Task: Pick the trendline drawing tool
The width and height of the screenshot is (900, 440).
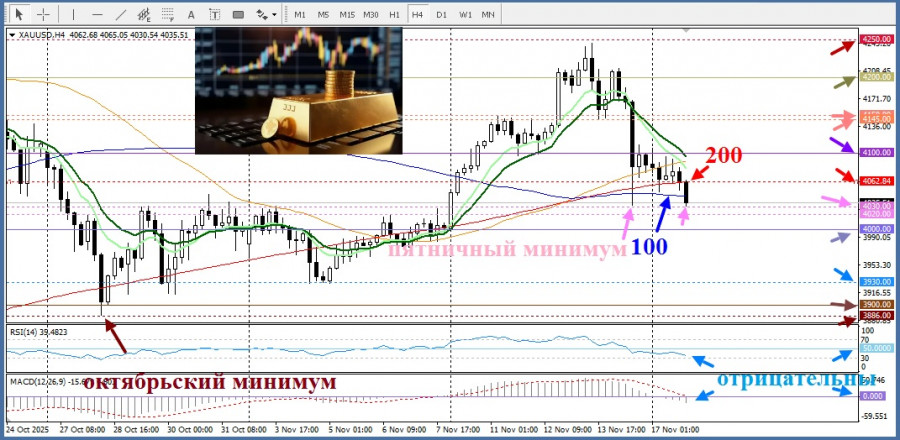Action: click(121, 15)
